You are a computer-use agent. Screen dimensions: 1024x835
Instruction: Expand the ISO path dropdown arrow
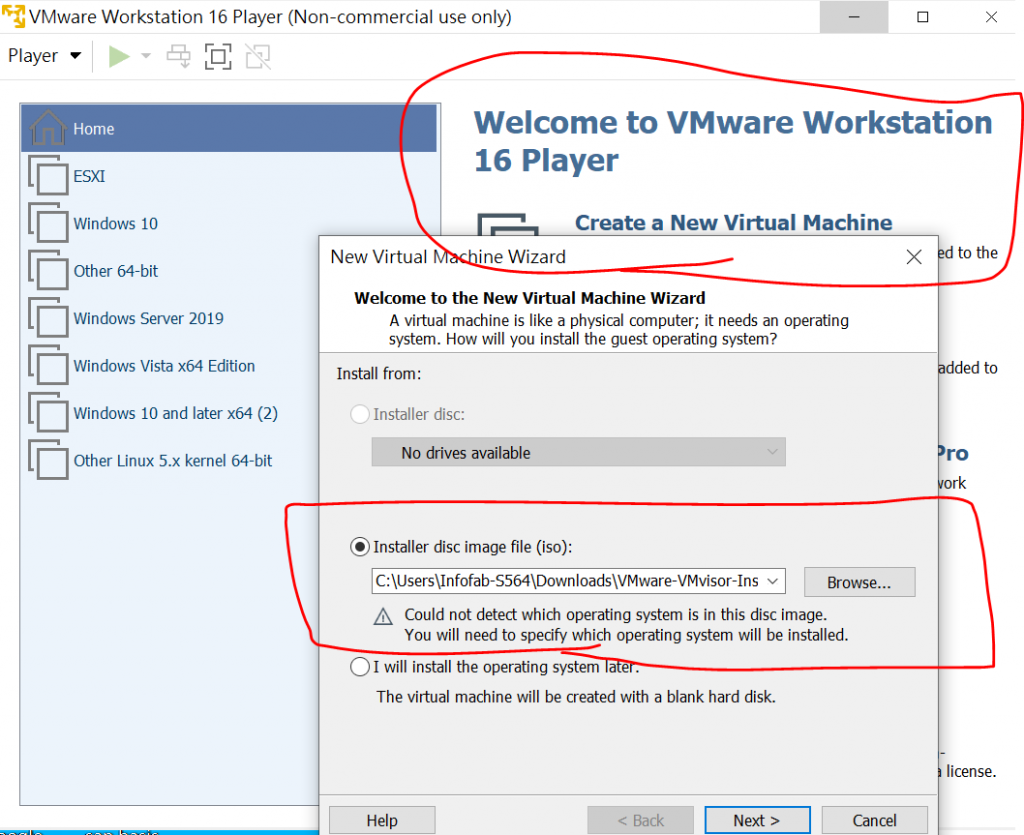tap(773, 581)
